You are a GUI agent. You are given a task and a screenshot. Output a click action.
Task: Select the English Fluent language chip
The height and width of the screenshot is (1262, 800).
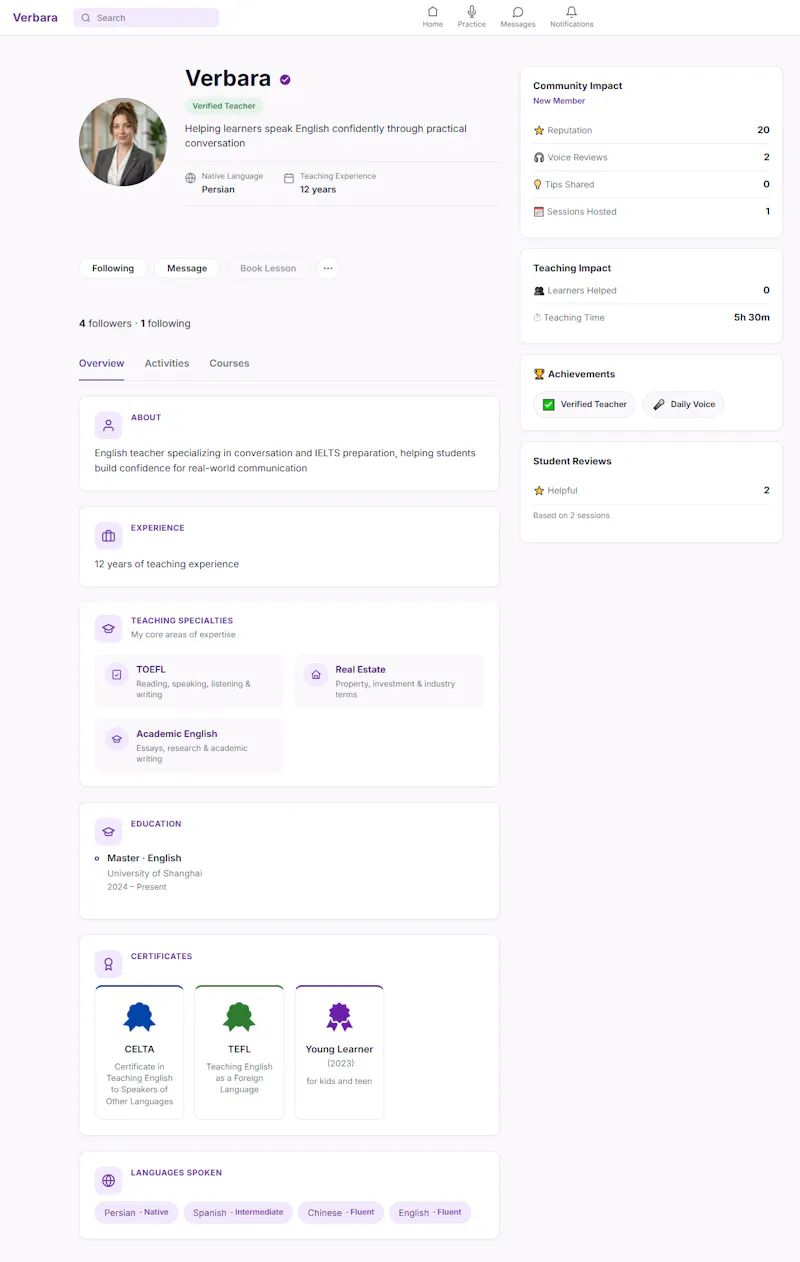coord(430,1212)
